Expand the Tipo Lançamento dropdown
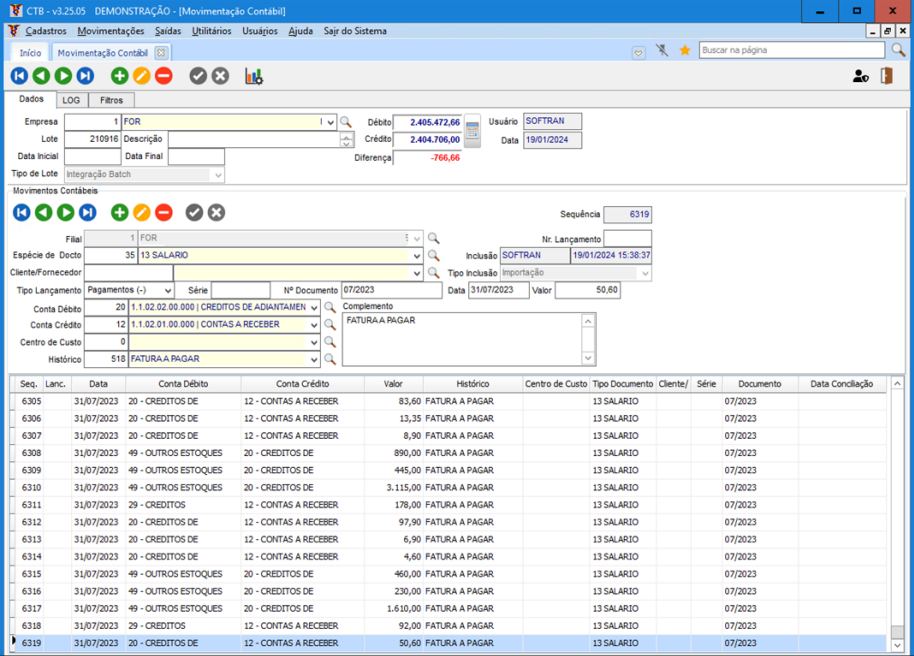The image size is (914, 656). point(167,290)
